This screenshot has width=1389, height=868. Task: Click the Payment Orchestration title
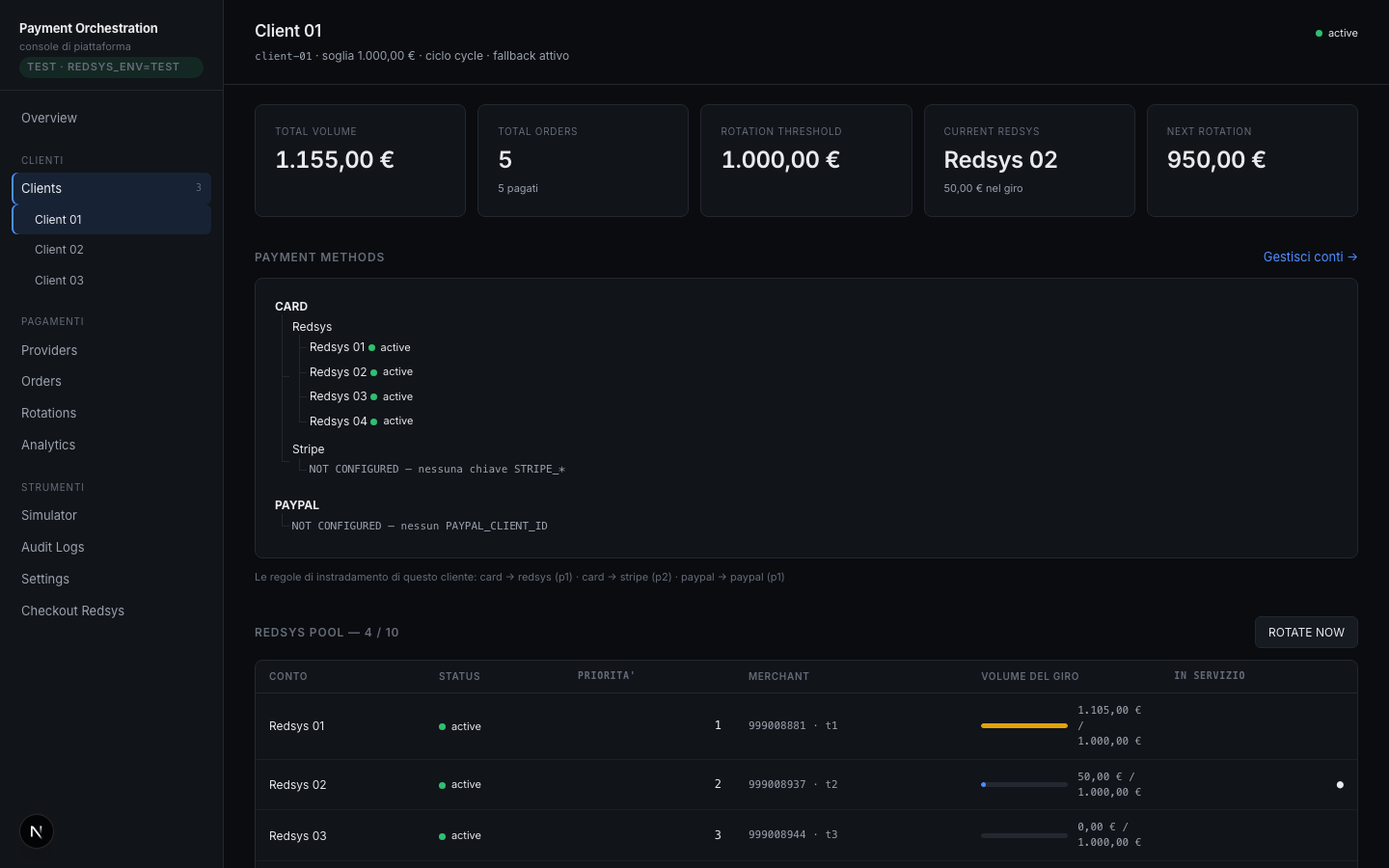click(x=89, y=29)
